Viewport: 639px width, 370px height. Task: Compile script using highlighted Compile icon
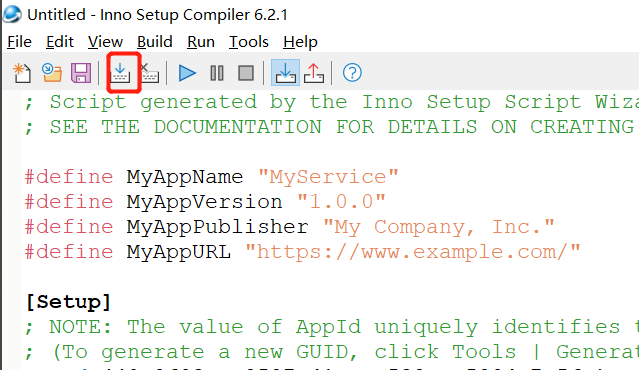point(120,73)
